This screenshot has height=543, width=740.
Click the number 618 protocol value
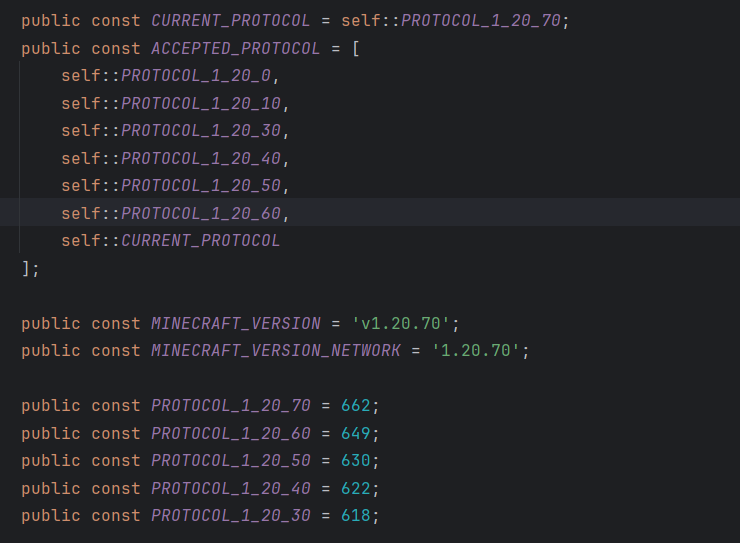pyautogui.click(x=356, y=516)
